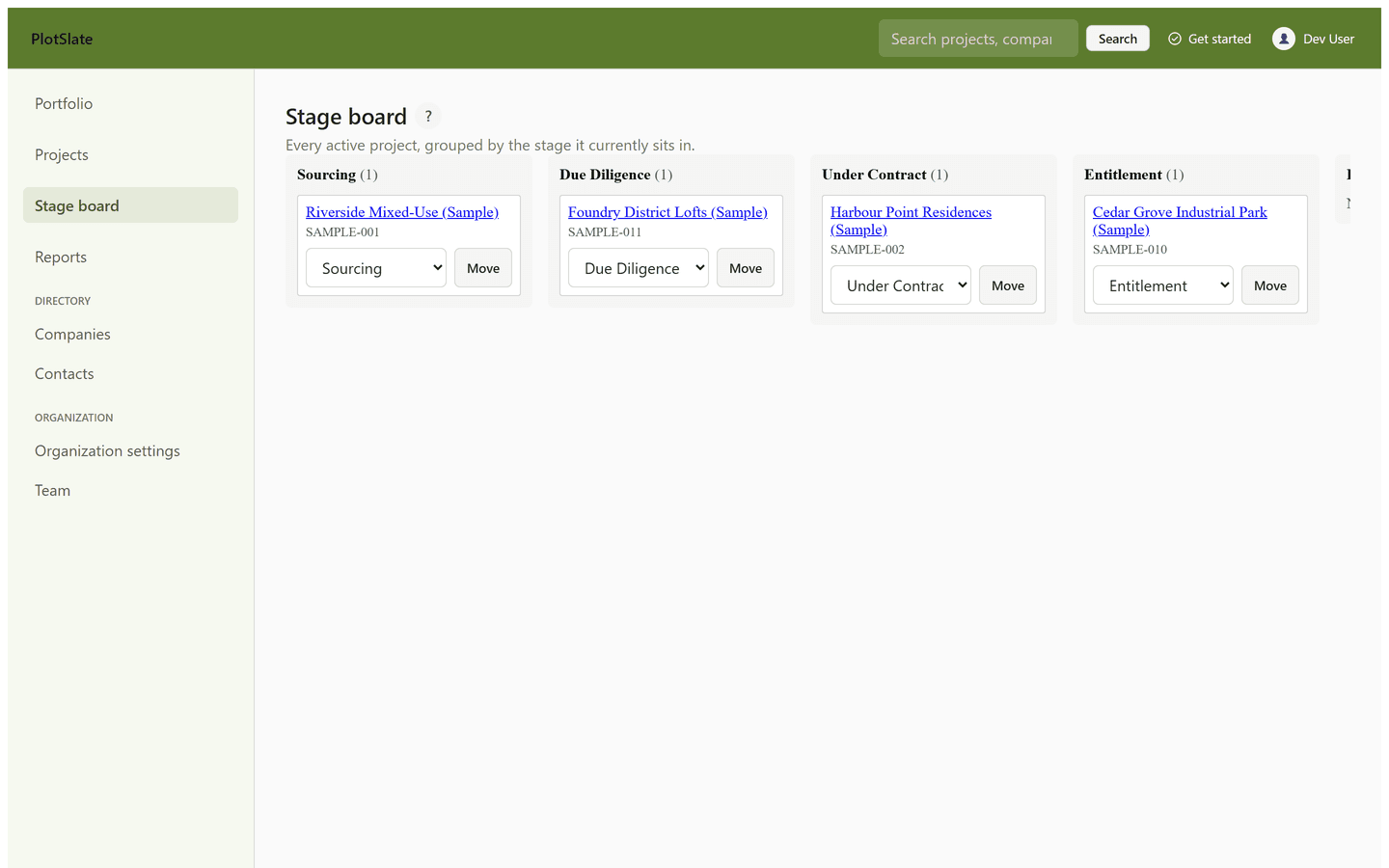Open Foundry District Lofts project link
The height and width of the screenshot is (868, 1389).
coord(667,212)
